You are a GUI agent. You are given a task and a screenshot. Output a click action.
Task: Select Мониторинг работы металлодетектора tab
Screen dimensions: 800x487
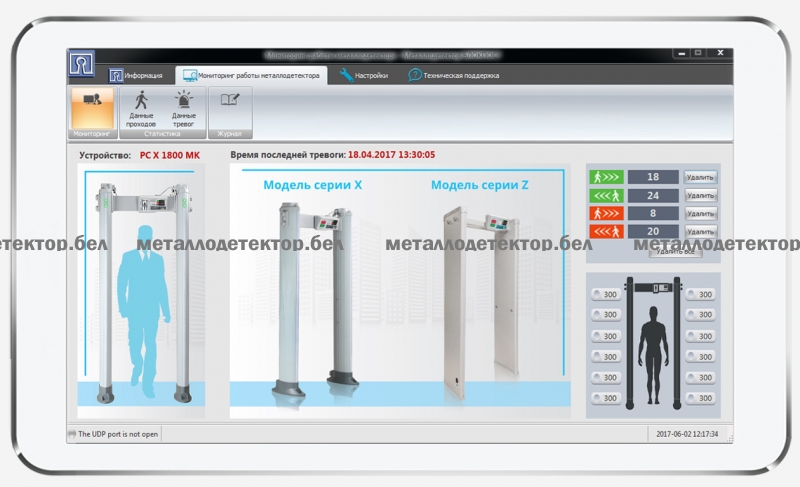(250, 75)
